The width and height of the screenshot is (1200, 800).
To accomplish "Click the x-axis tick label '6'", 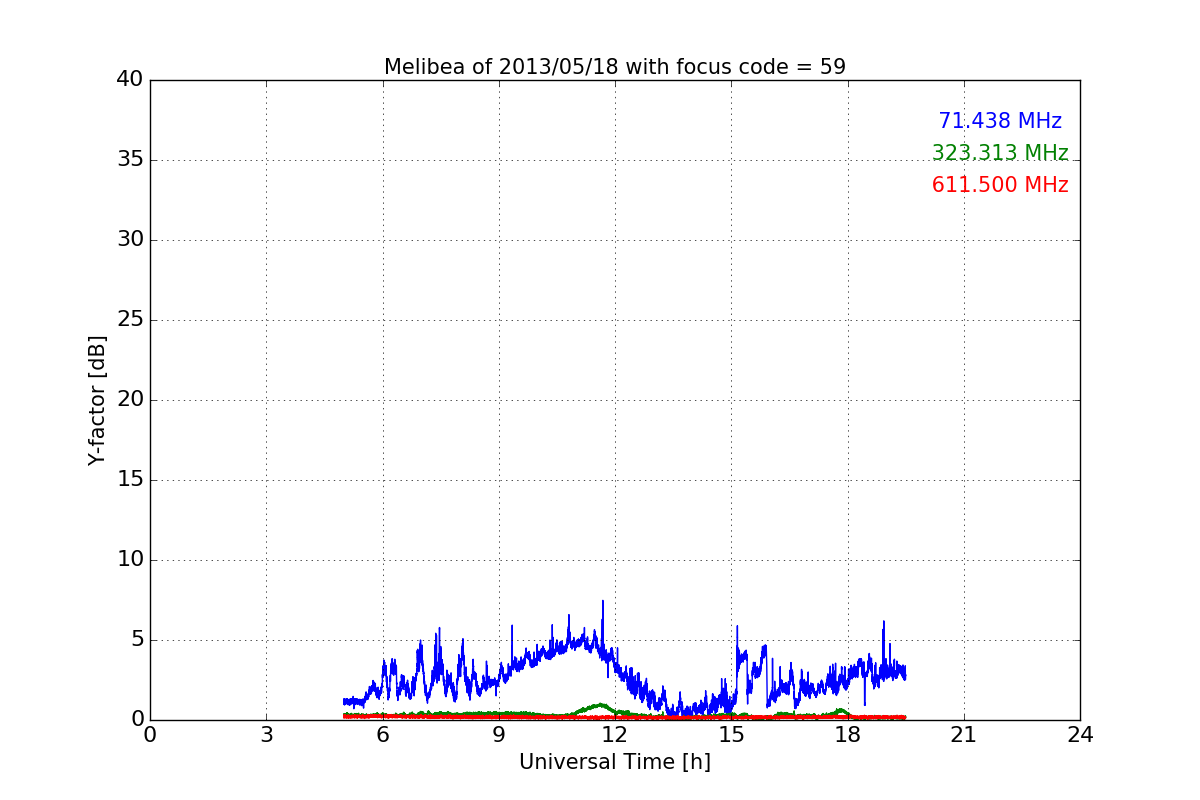I will tap(383, 735).
